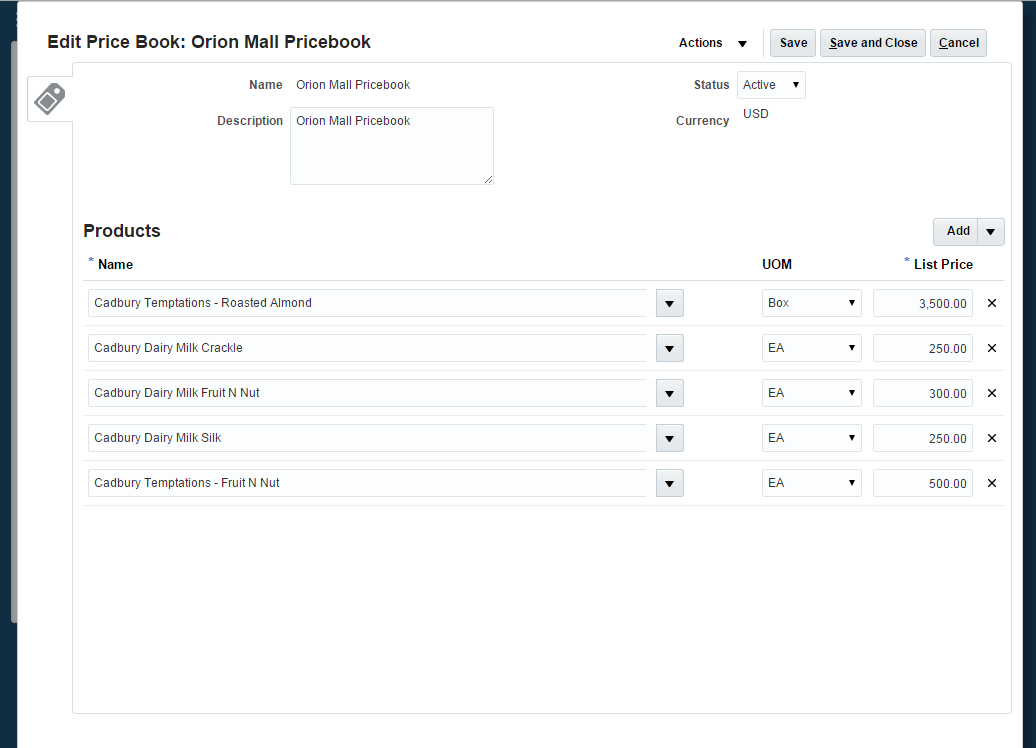Click Save and Close

pos(873,43)
